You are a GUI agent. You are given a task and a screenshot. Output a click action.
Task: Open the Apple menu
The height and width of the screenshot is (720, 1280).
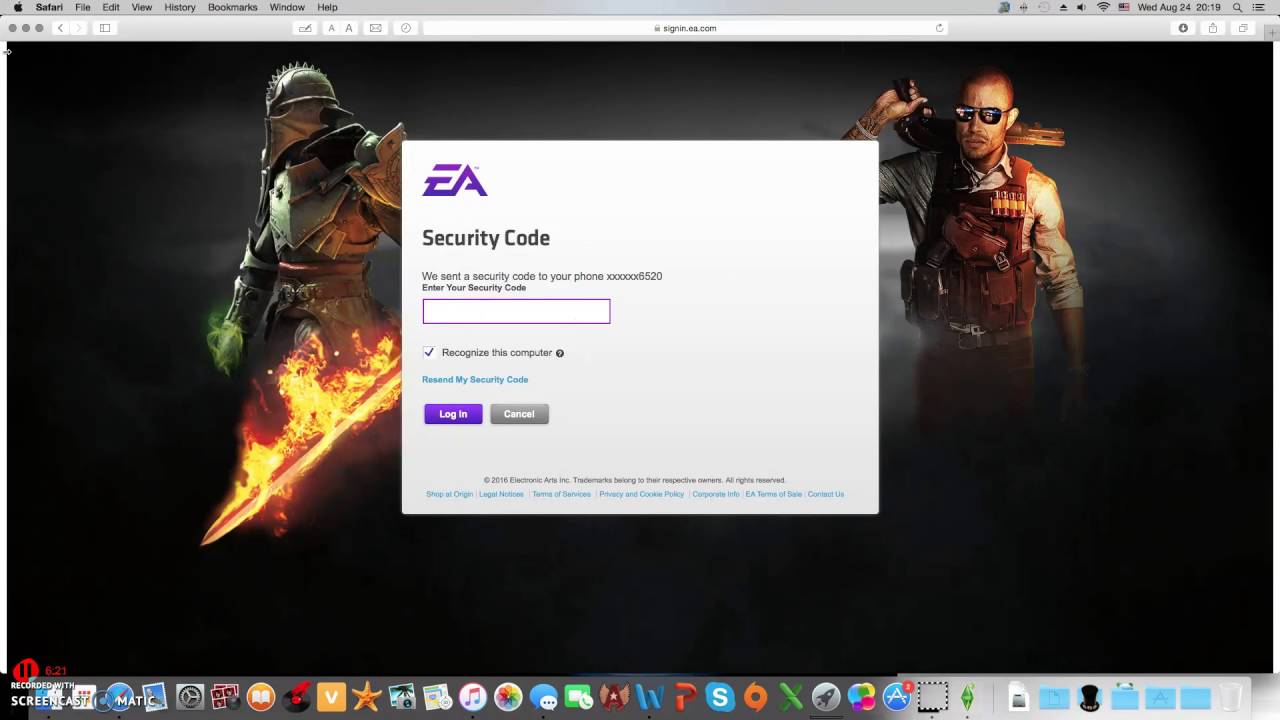coord(17,7)
